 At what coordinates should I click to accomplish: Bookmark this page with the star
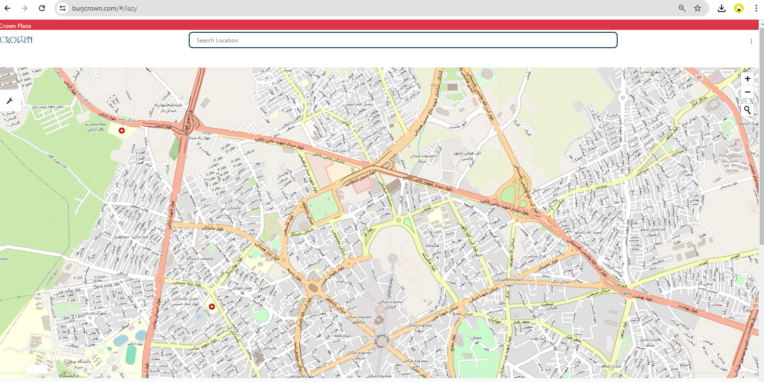click(698, 8)
